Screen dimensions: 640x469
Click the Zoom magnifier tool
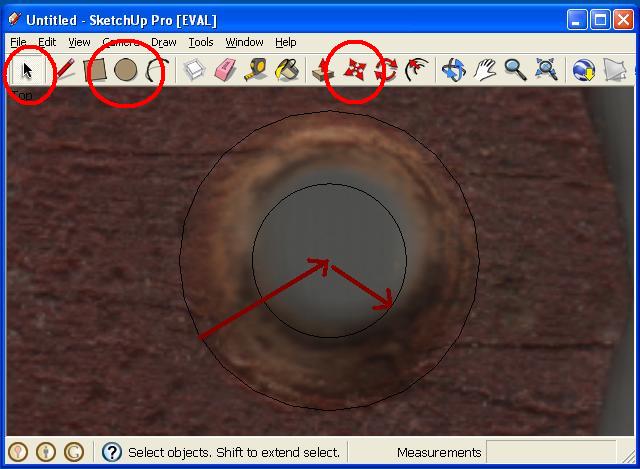tap(515, 71)
